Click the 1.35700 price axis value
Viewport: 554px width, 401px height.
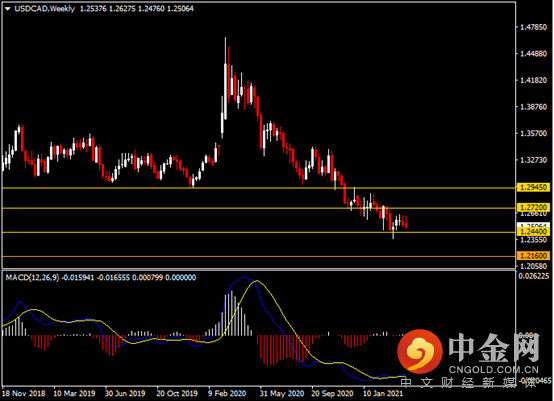(x=534, y=134)
